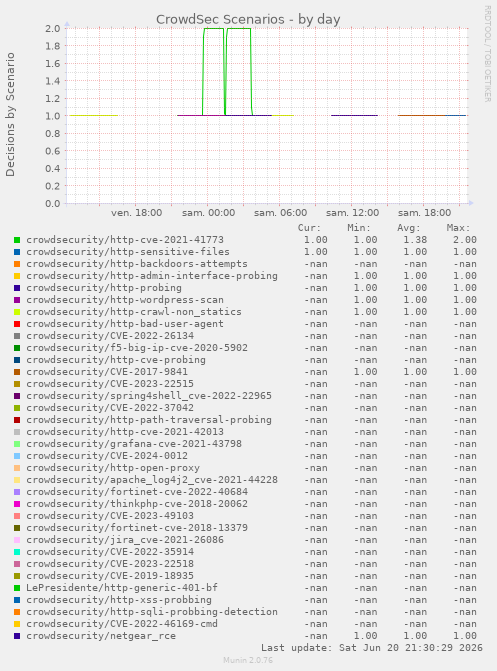The height and width of the screenshot is (671, 497).
Task: Click the sam. 06:00 time axis label
Action: point(280,213)
